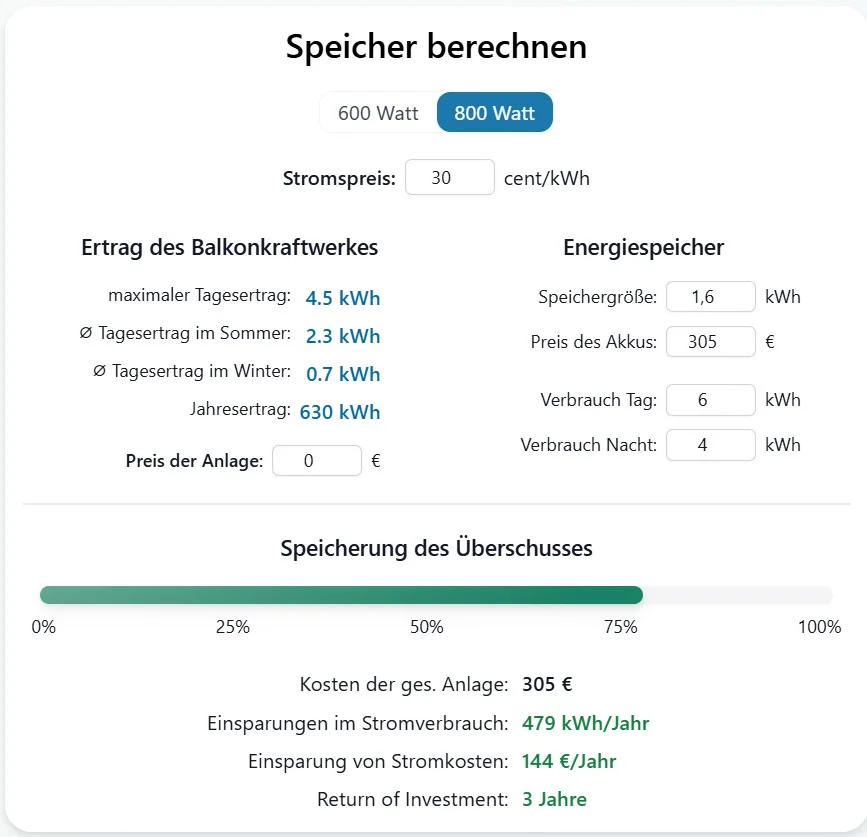Click the Strompreis input field

pos(449,178)
